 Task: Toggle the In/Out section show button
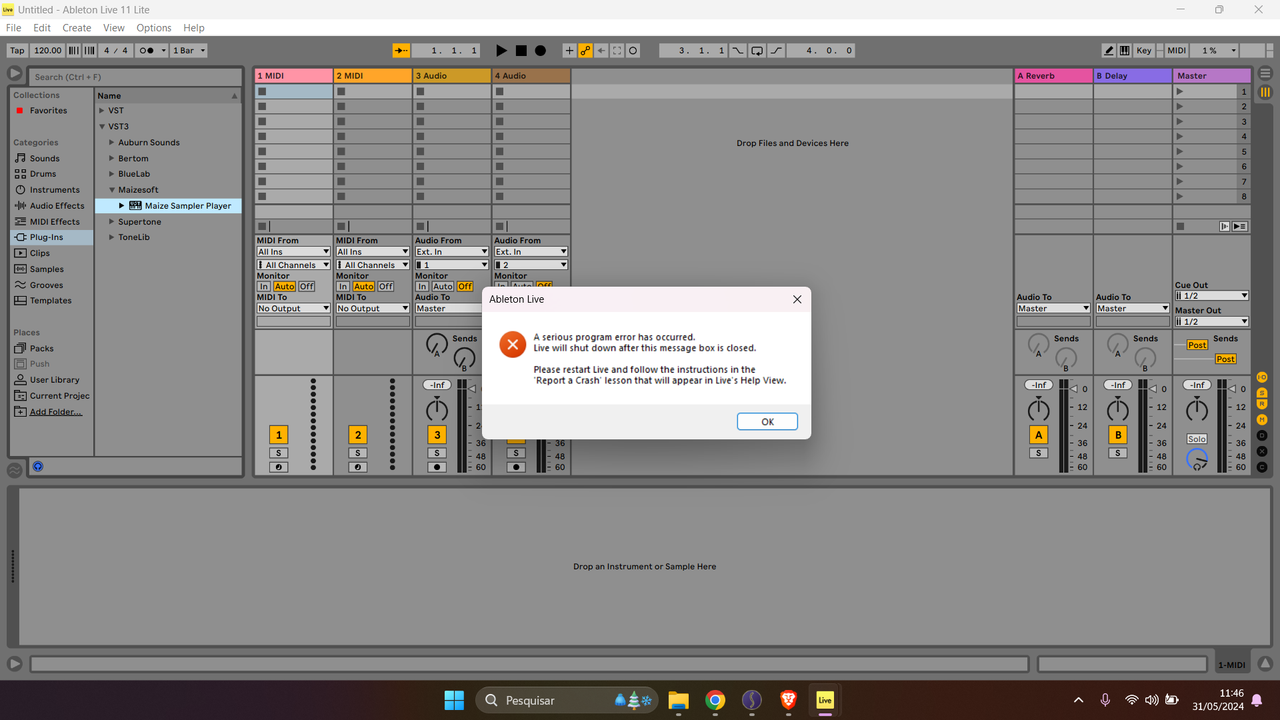1262,377
